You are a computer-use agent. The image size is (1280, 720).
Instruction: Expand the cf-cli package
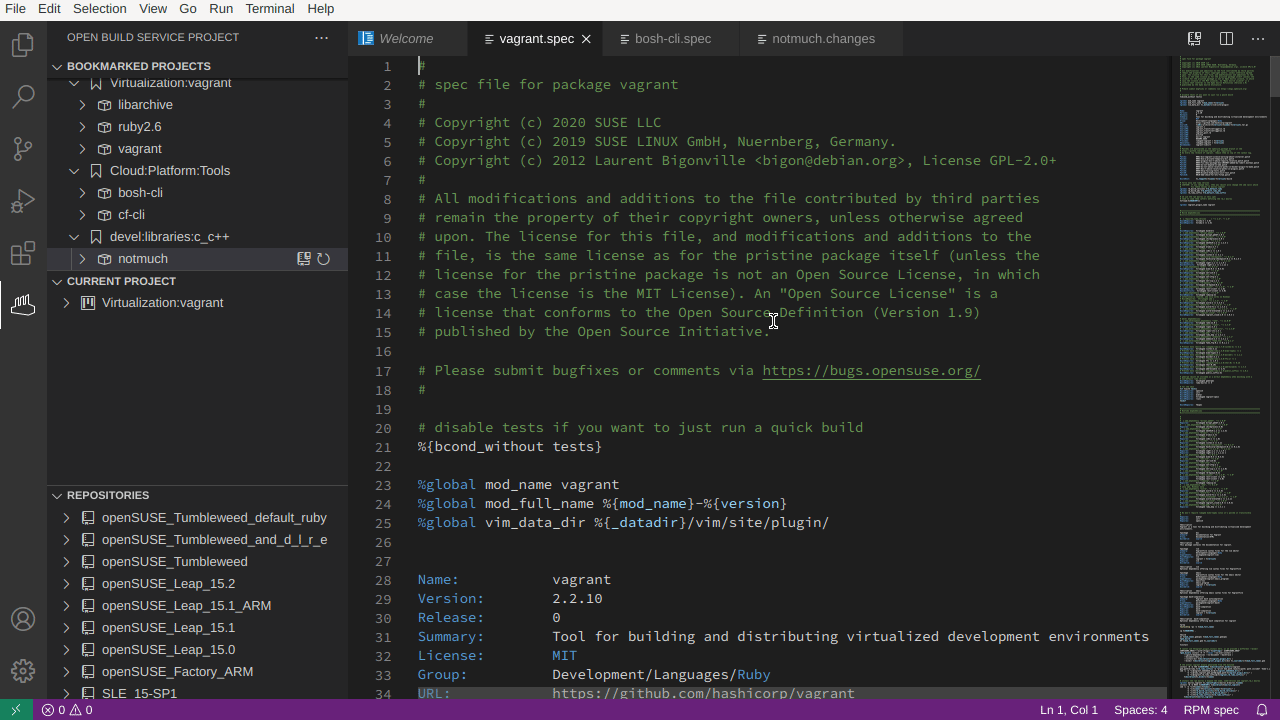(x=82, y=215)
